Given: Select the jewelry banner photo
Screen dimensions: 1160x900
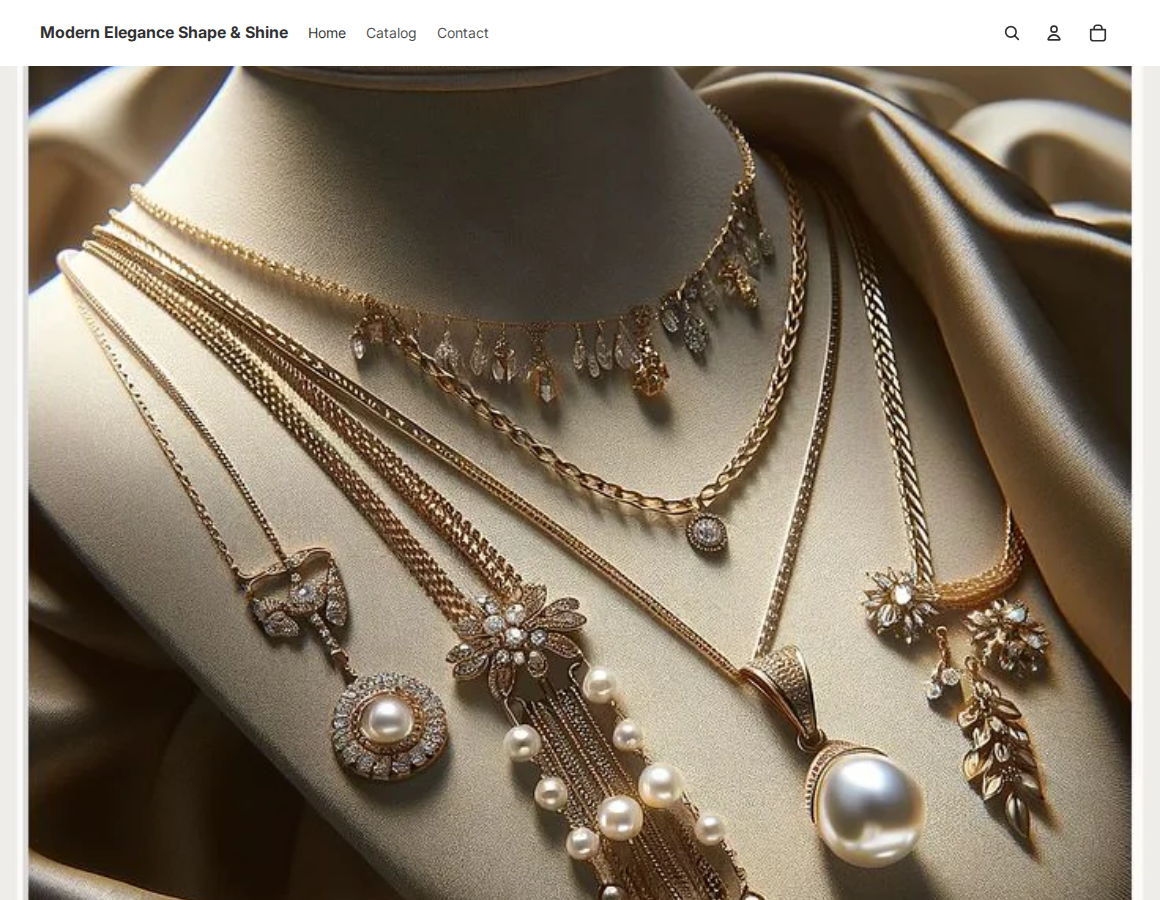Looking at the screenshot, I should pos(580,480).
